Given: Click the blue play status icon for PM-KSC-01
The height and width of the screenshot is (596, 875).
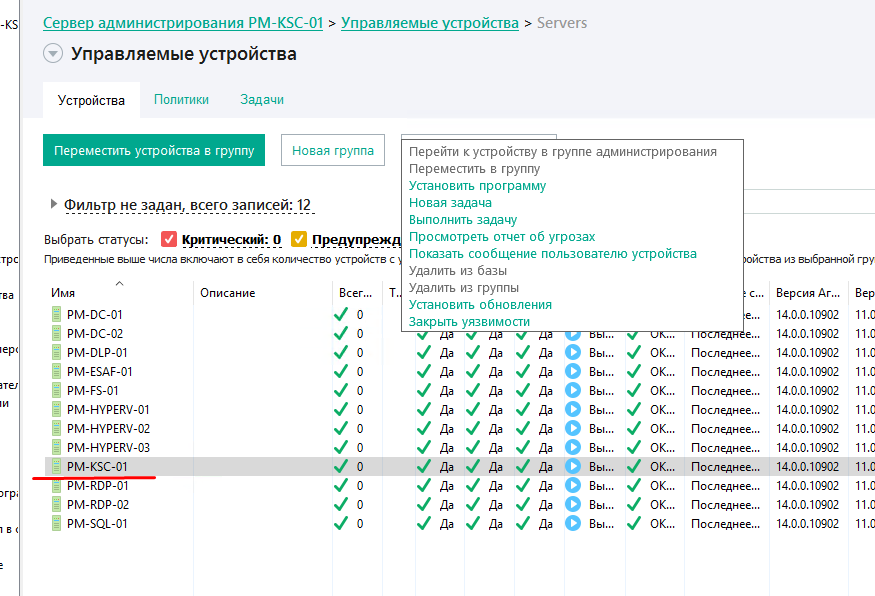Looking at the screenshot, I should click(x=573, y=466).
